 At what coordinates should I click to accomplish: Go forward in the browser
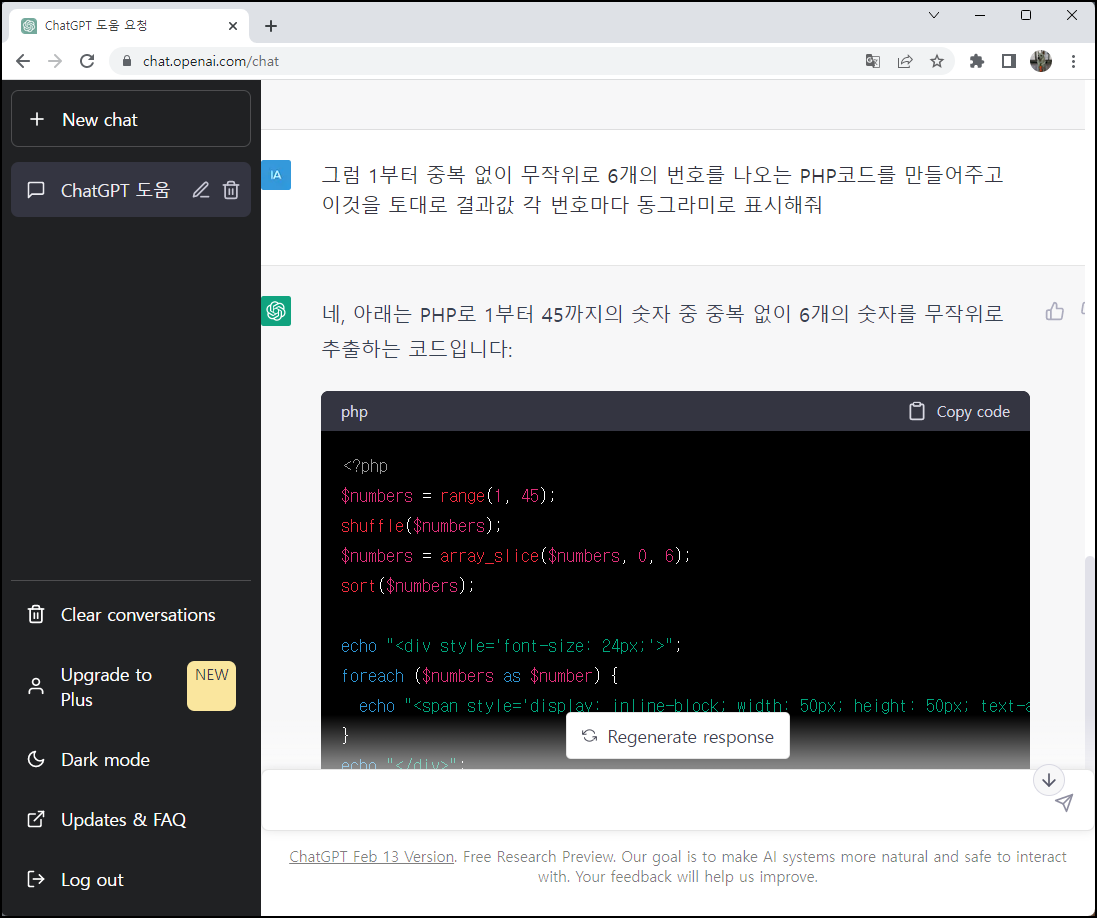55,61
